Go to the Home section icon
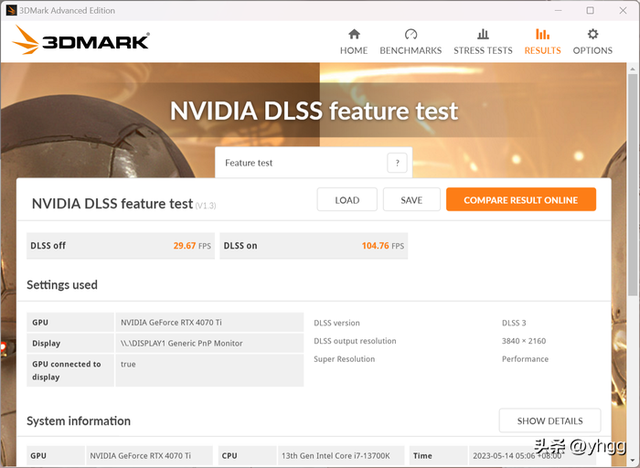 coord(353,34)
